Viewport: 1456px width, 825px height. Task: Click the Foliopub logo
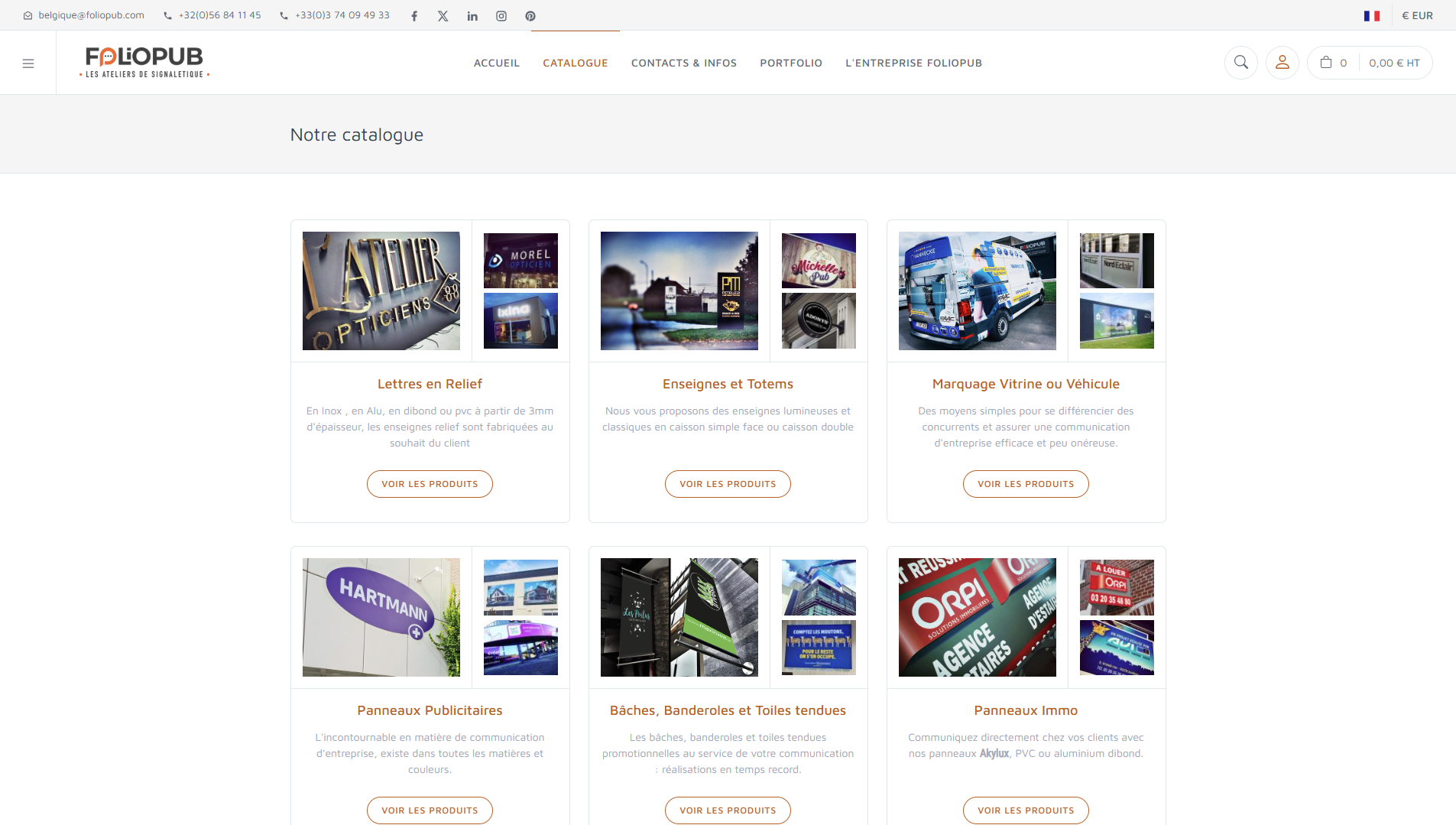pyautogui.click(x=144, y=63)
